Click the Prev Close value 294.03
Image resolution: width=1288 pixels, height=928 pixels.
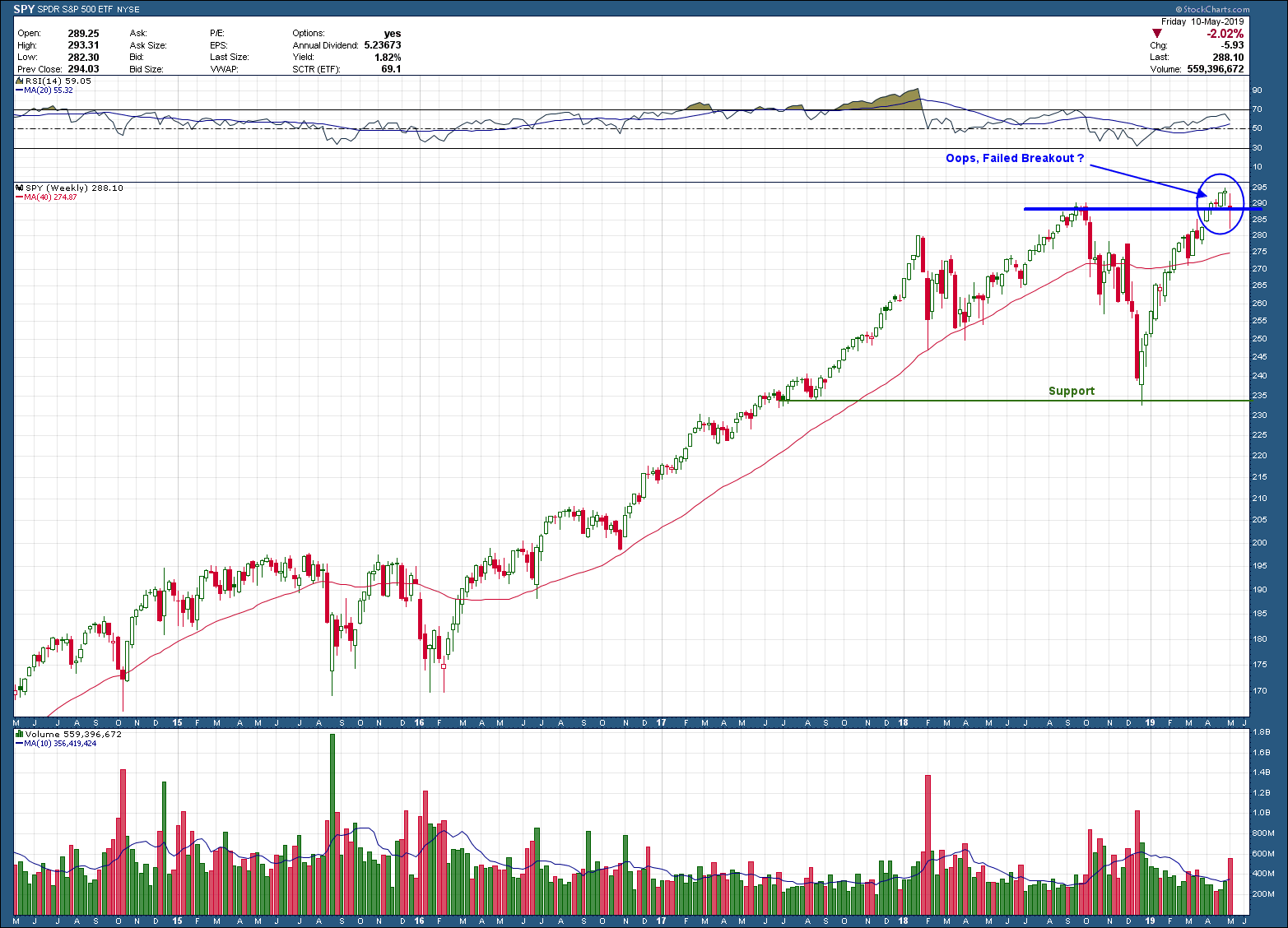[83, 69]
